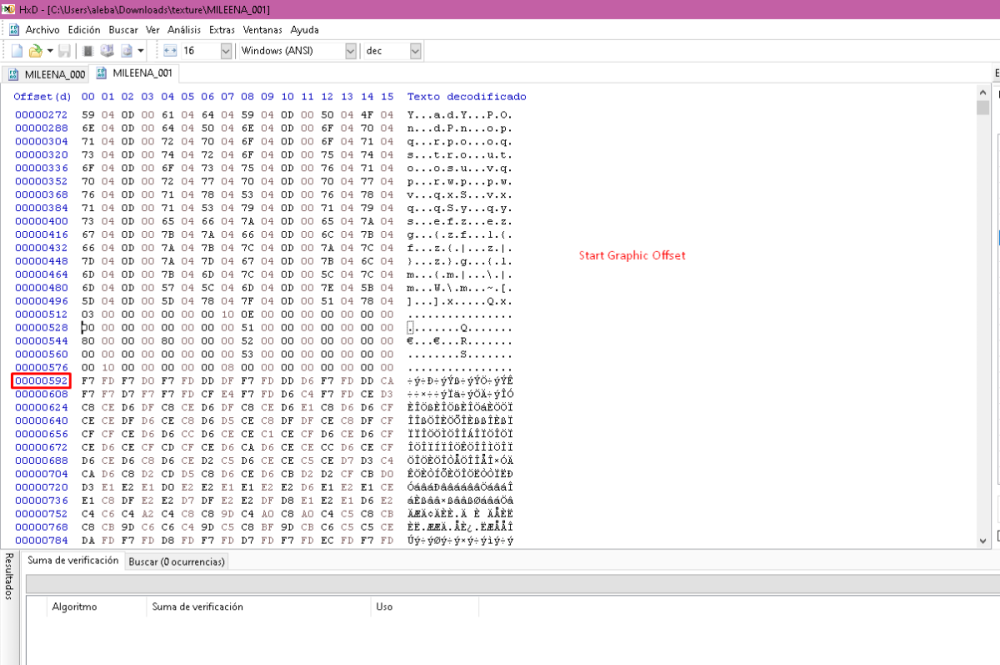Open the bytes per row dropdown showing 16
This screenshot has height=665, width=1000.
click(x=225, y=50)
